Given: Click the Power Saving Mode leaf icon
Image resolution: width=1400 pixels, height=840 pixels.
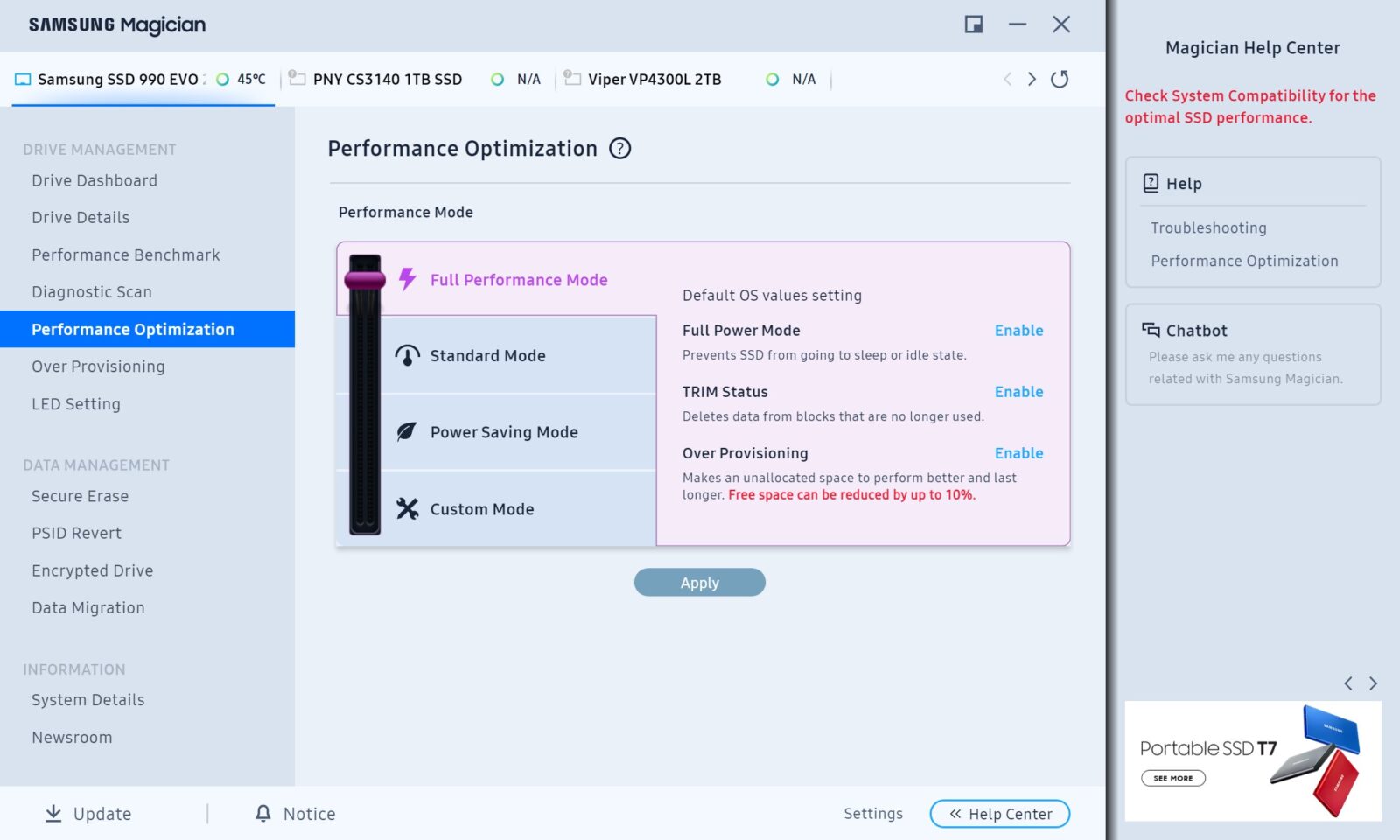Looking at the screenshot, I should tap(407, 432).
